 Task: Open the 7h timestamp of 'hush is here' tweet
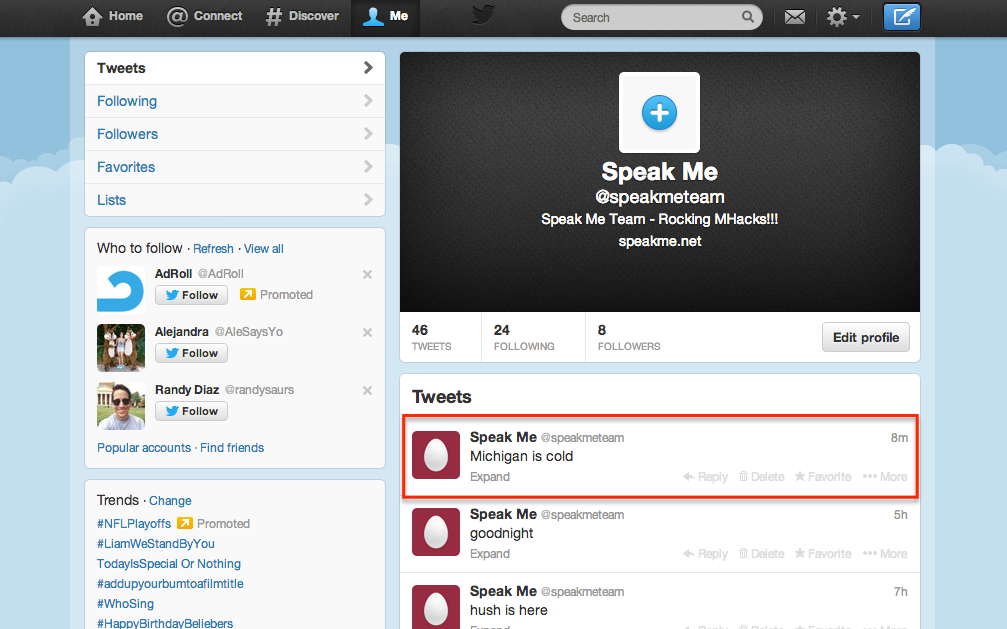pyautogui.click(x=900, y=592)
